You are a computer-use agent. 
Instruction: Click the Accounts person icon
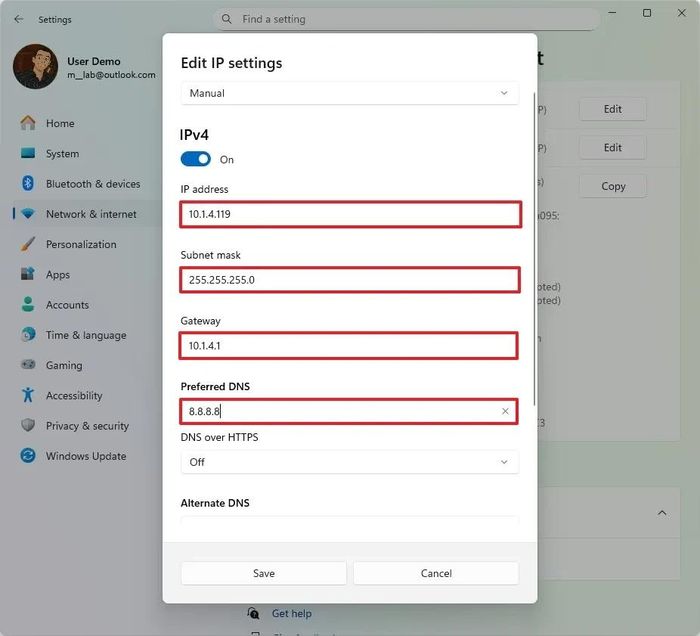tap(28, 304)
